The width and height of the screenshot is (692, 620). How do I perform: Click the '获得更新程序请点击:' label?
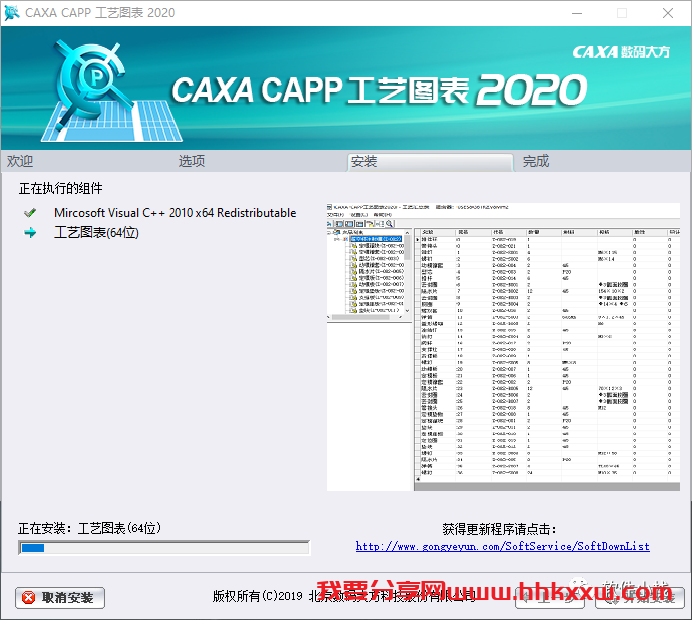point(499,529)
